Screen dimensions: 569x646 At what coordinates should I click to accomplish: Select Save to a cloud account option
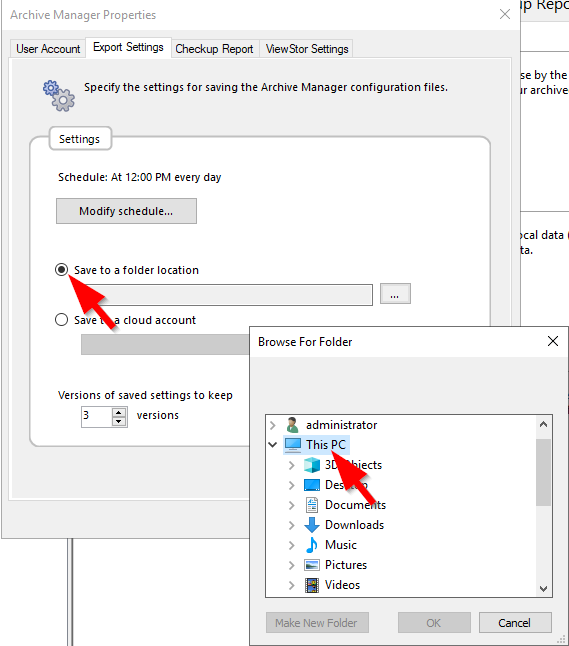coord(61,320)
